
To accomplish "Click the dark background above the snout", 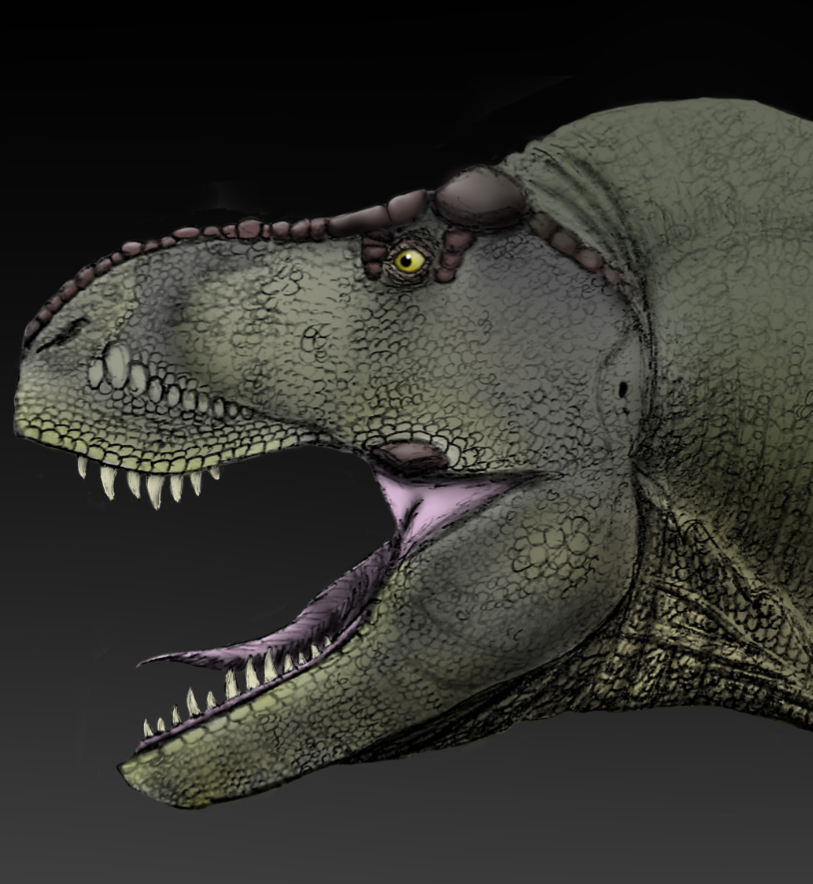I will point(200,120).
